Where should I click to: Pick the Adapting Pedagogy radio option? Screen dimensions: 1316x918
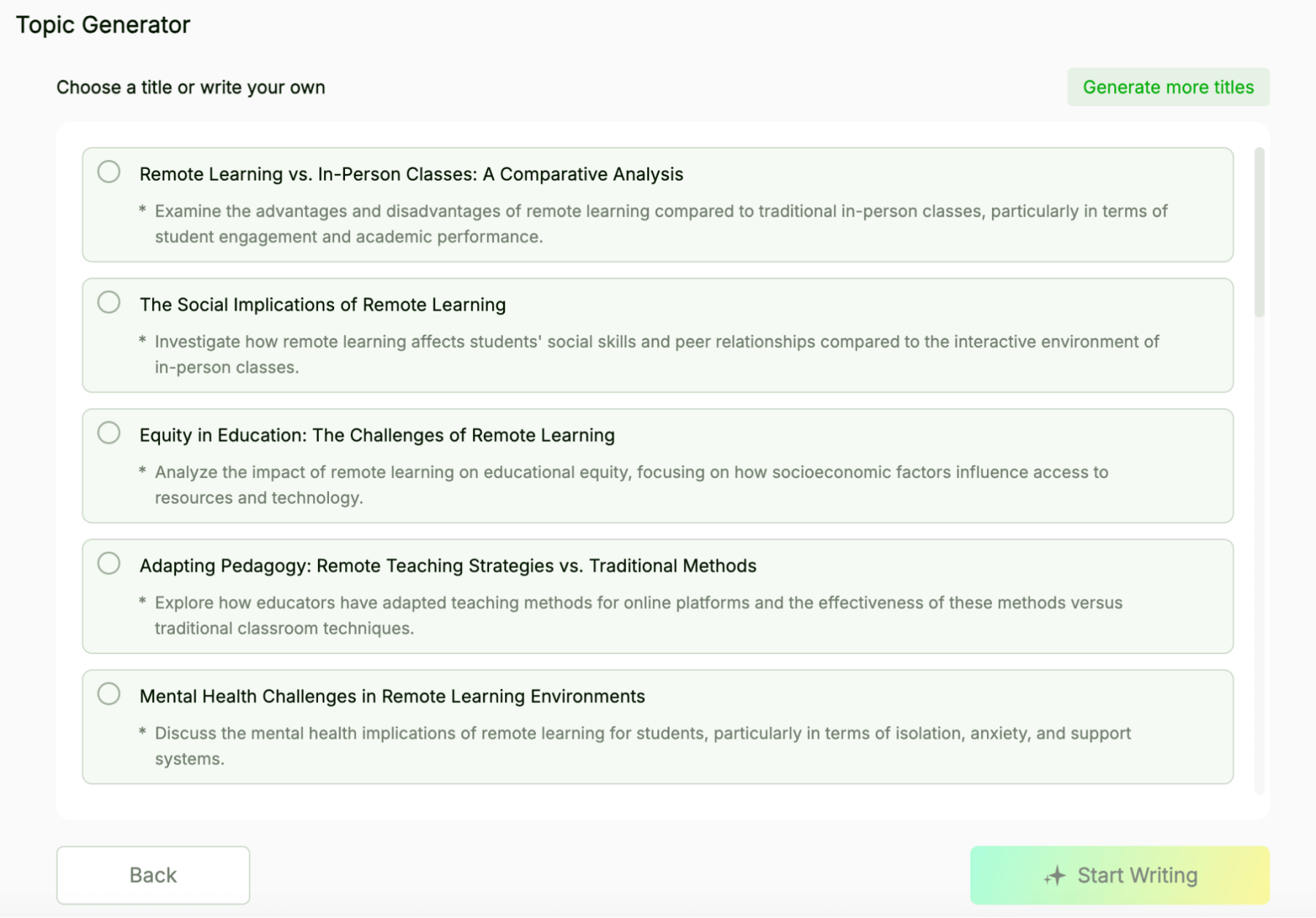pos(109,564)
